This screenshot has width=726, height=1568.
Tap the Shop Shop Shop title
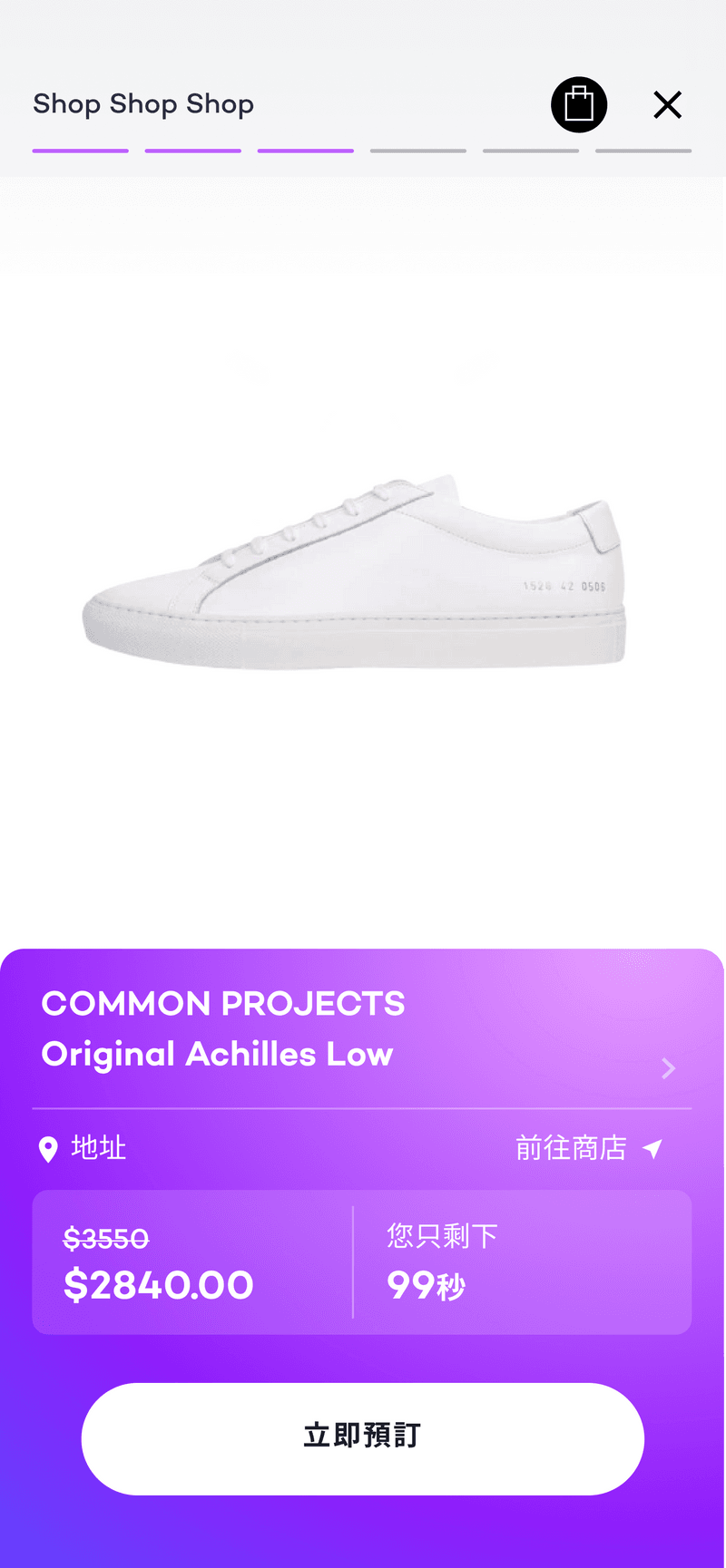143,104
